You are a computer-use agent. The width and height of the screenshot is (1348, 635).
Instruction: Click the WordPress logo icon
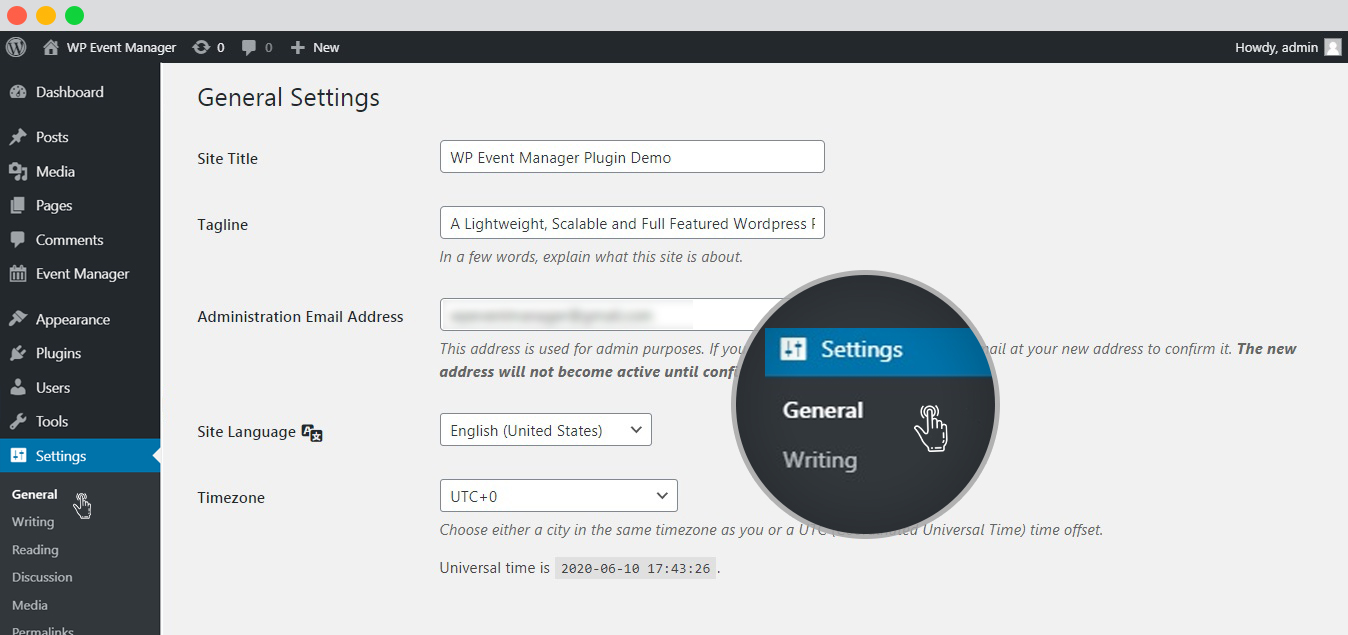point(16,47)
